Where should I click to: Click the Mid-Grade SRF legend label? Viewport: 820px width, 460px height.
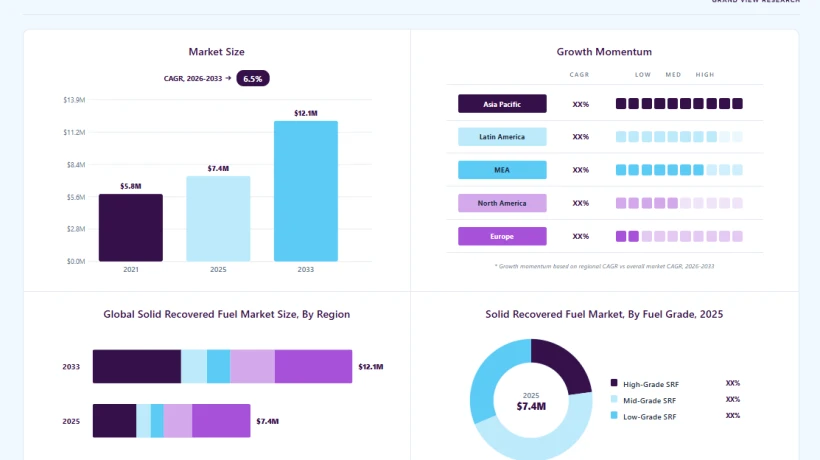[650, 400]
